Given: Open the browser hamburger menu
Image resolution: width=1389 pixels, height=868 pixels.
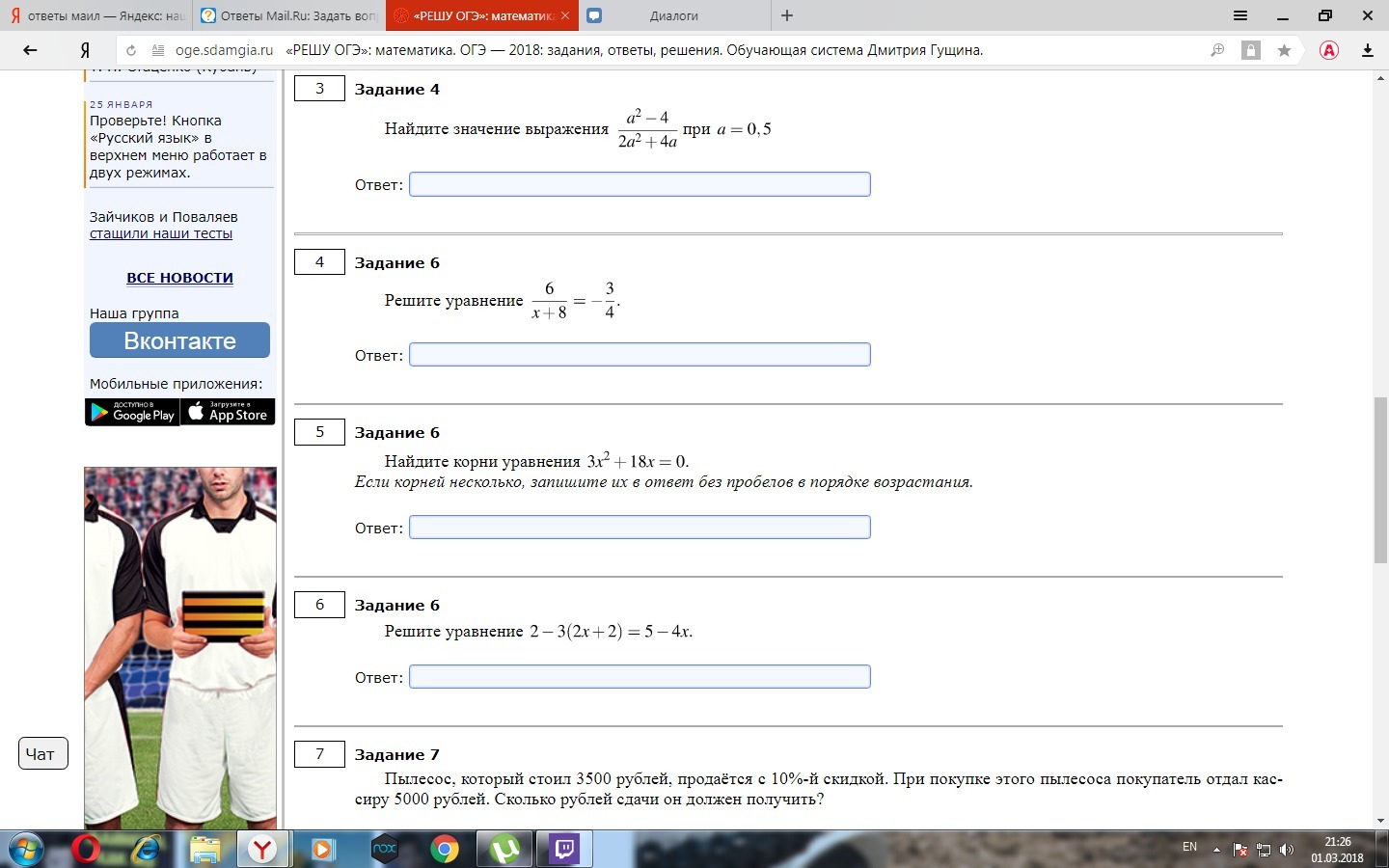Looking at the screenshot, I should click(1240, 15).
